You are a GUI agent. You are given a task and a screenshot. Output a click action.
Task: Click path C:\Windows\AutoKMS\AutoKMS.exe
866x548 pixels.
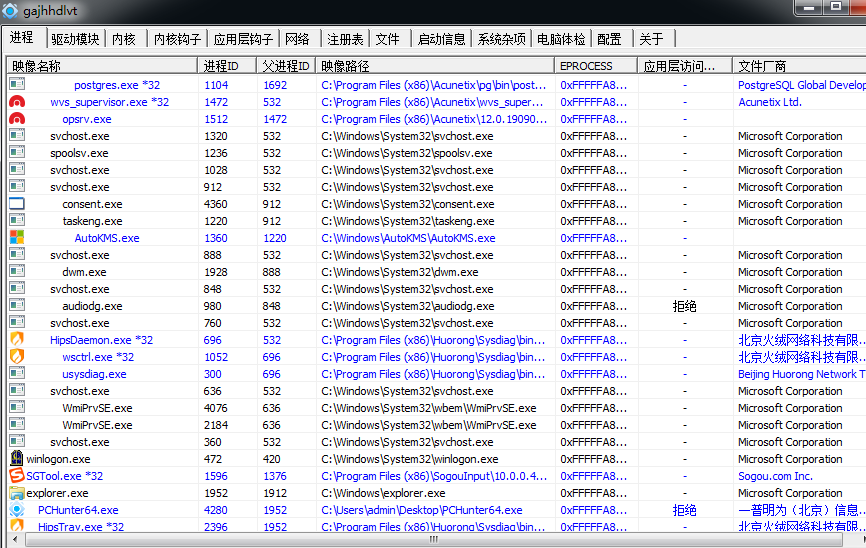[x=408, y=238]
